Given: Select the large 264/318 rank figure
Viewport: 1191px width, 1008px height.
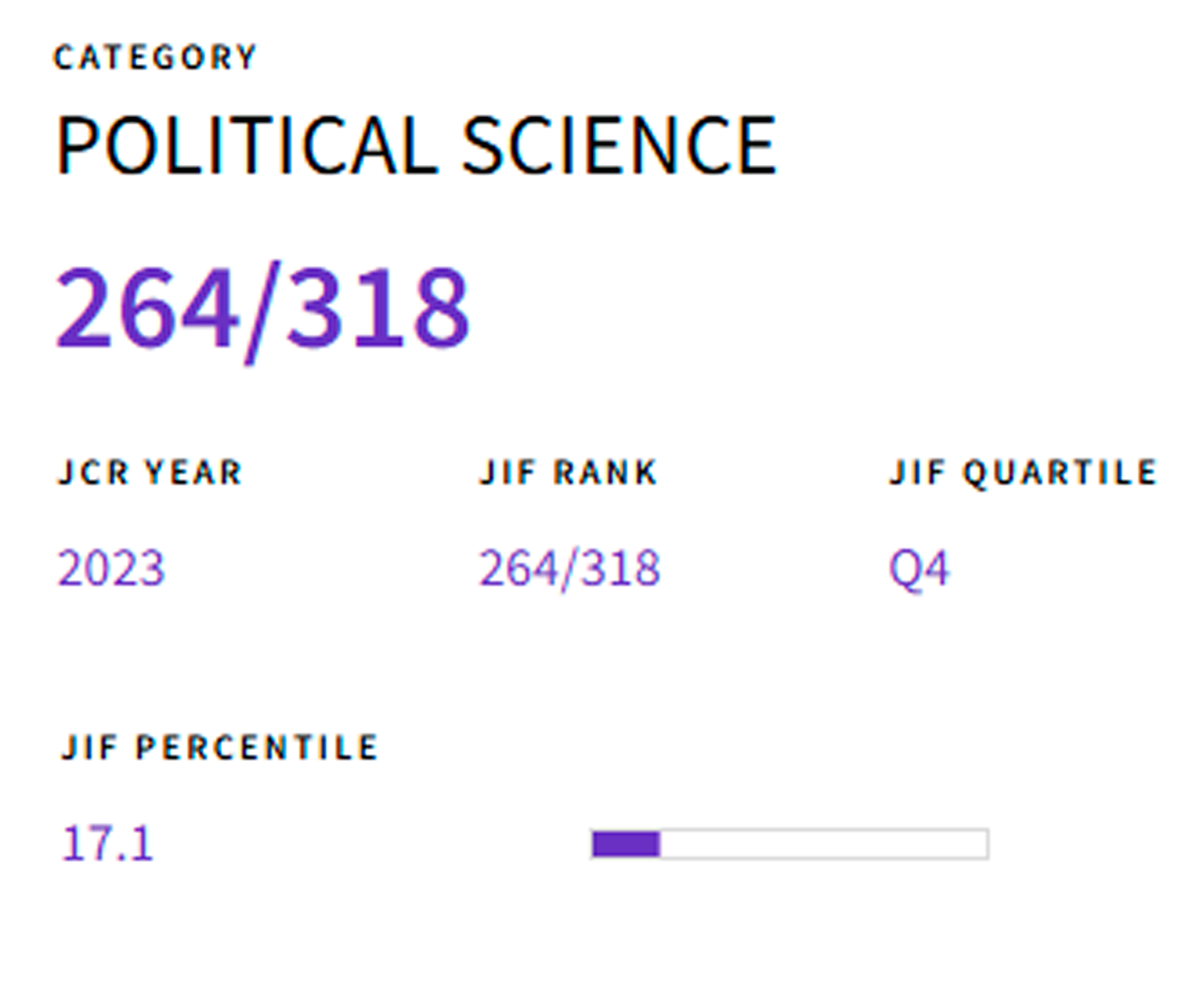Looking at the screenshot, I should tap(262, 311).
